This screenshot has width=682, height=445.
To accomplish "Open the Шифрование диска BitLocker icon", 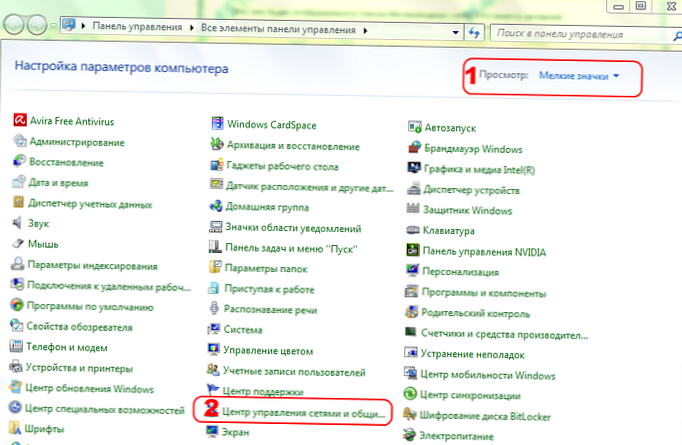I will [410, 415].
